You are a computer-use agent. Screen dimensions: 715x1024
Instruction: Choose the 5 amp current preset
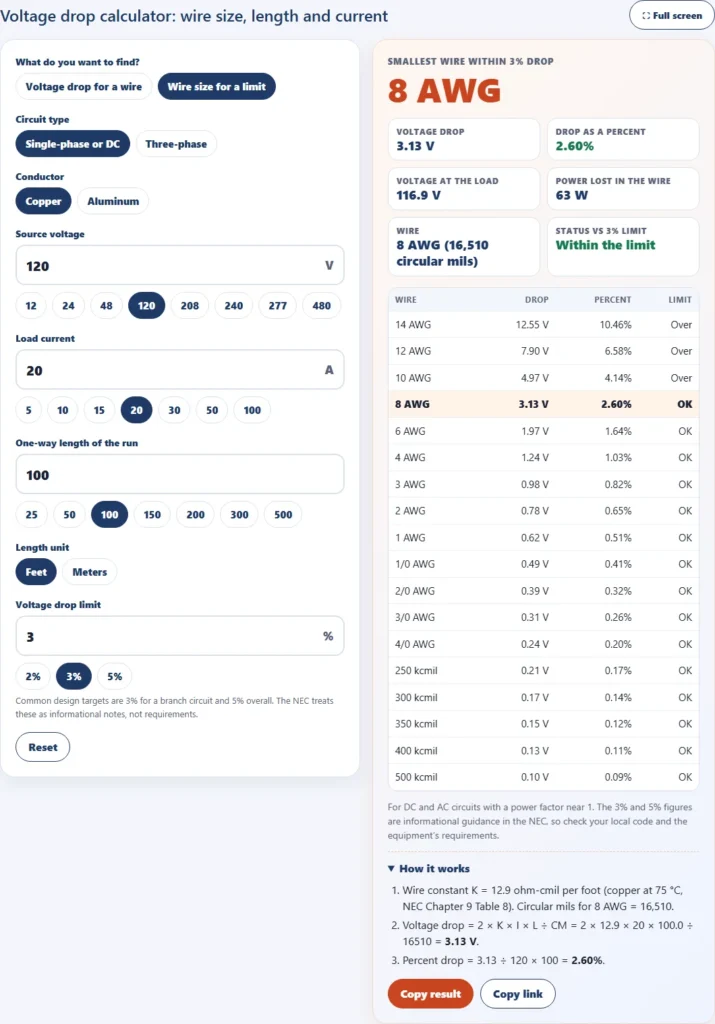tap(28, 409)
